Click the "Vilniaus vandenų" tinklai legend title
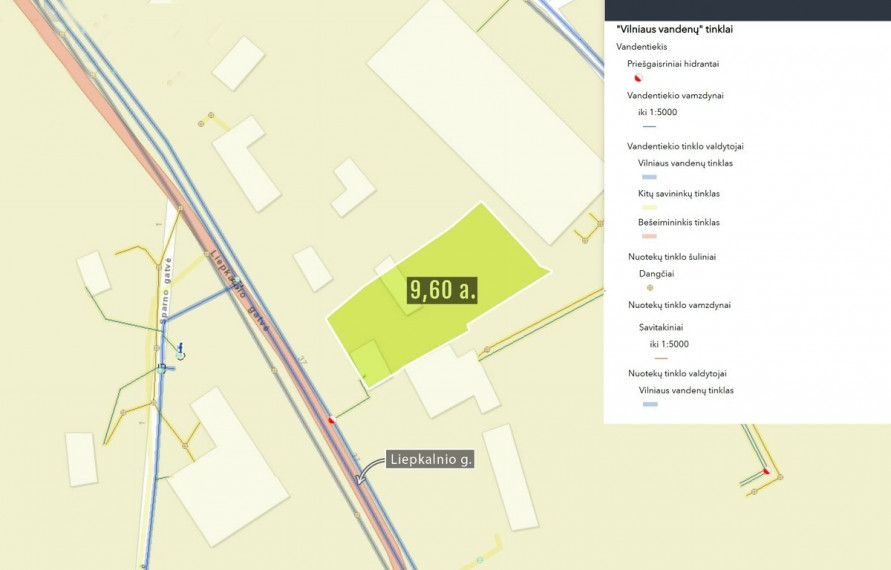Image resolution: width=891 pixels, height=570 pixels. click(x=675, y=29)
